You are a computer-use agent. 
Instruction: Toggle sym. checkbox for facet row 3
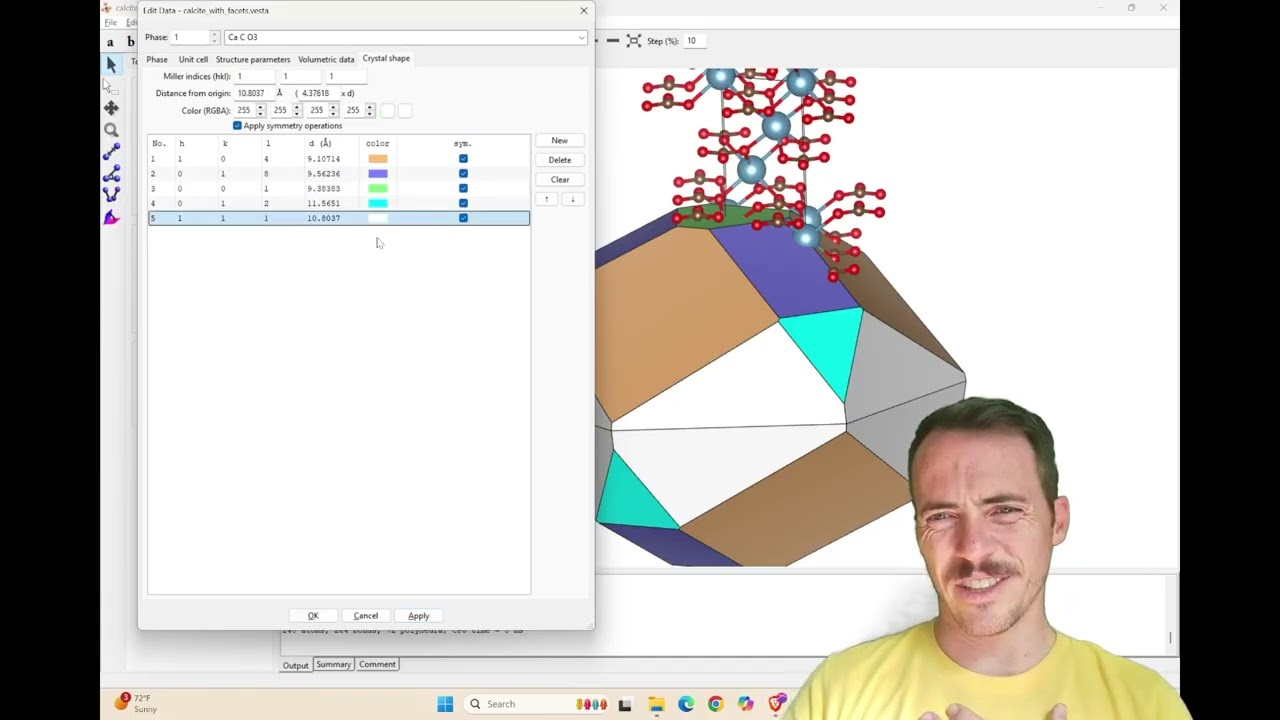coord(463,188)
